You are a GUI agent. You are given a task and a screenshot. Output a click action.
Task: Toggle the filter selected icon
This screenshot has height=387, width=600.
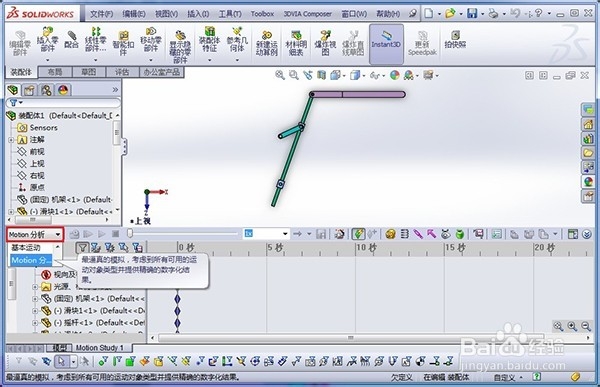coord(123,248)
